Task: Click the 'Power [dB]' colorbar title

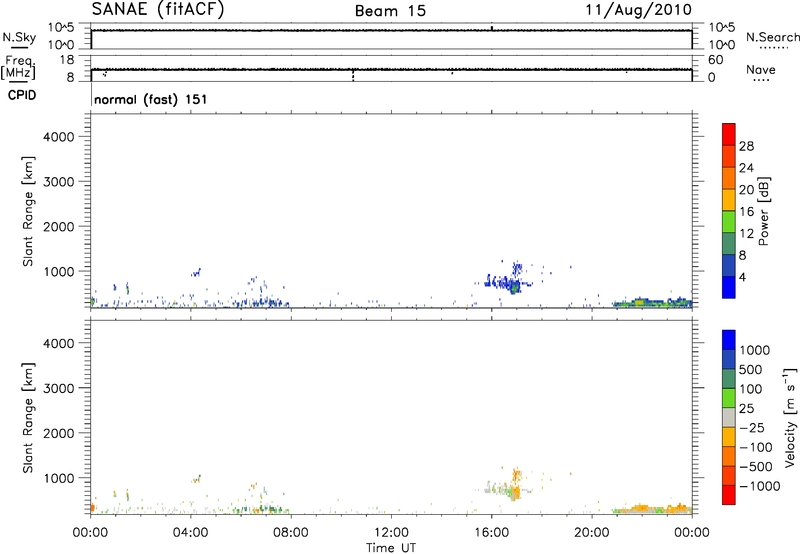Action: pyautogui.click(x=763, y=211)
